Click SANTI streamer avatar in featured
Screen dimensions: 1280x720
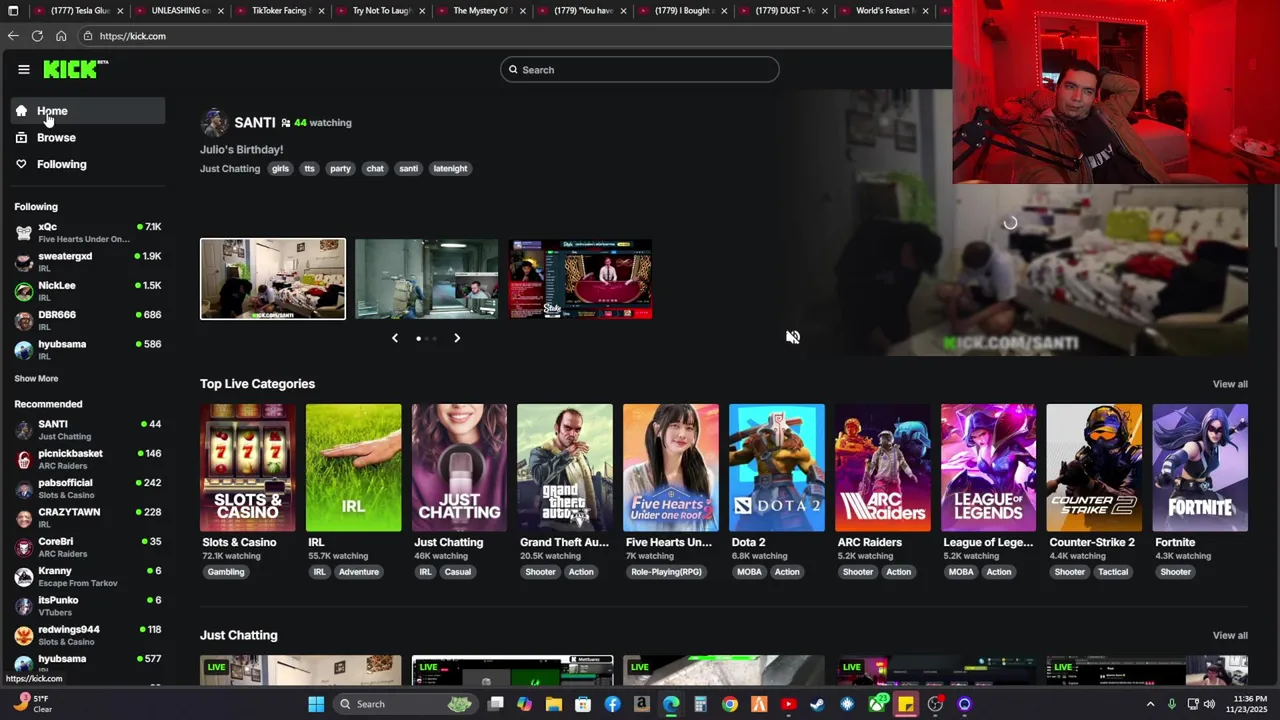coord(214,123)
